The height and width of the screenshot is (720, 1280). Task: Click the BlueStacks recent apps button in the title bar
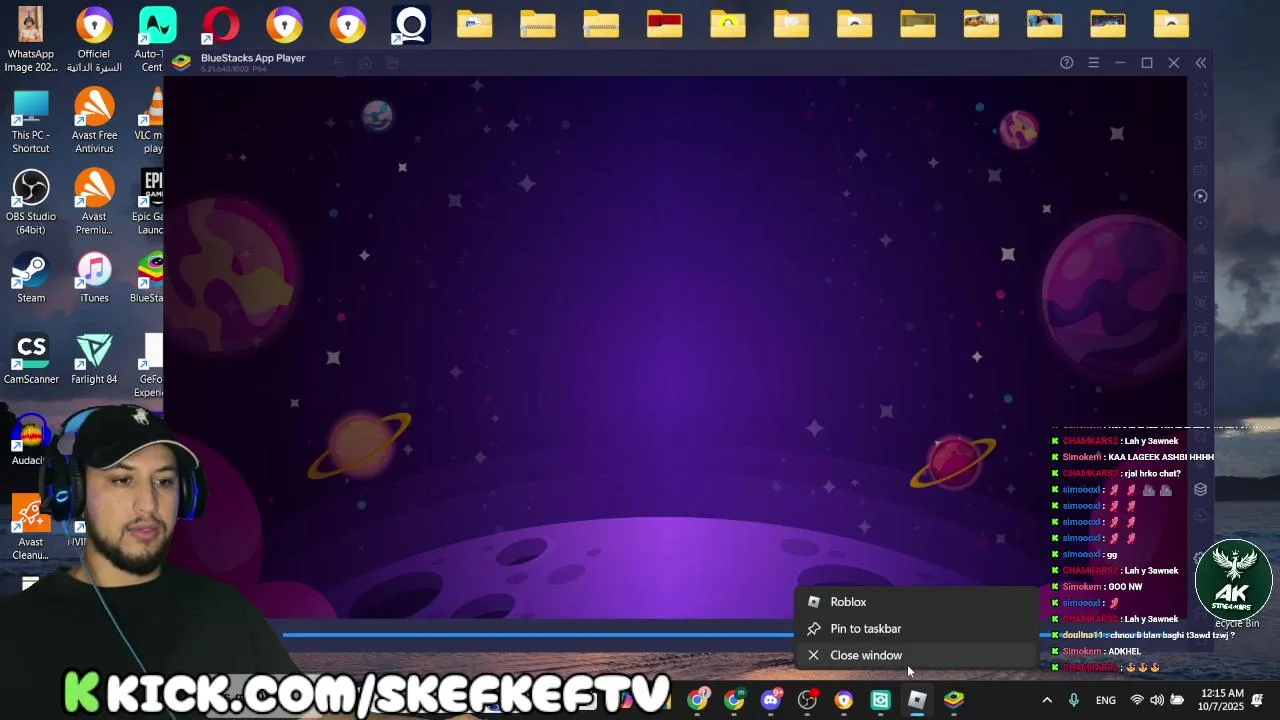(392, 63)
